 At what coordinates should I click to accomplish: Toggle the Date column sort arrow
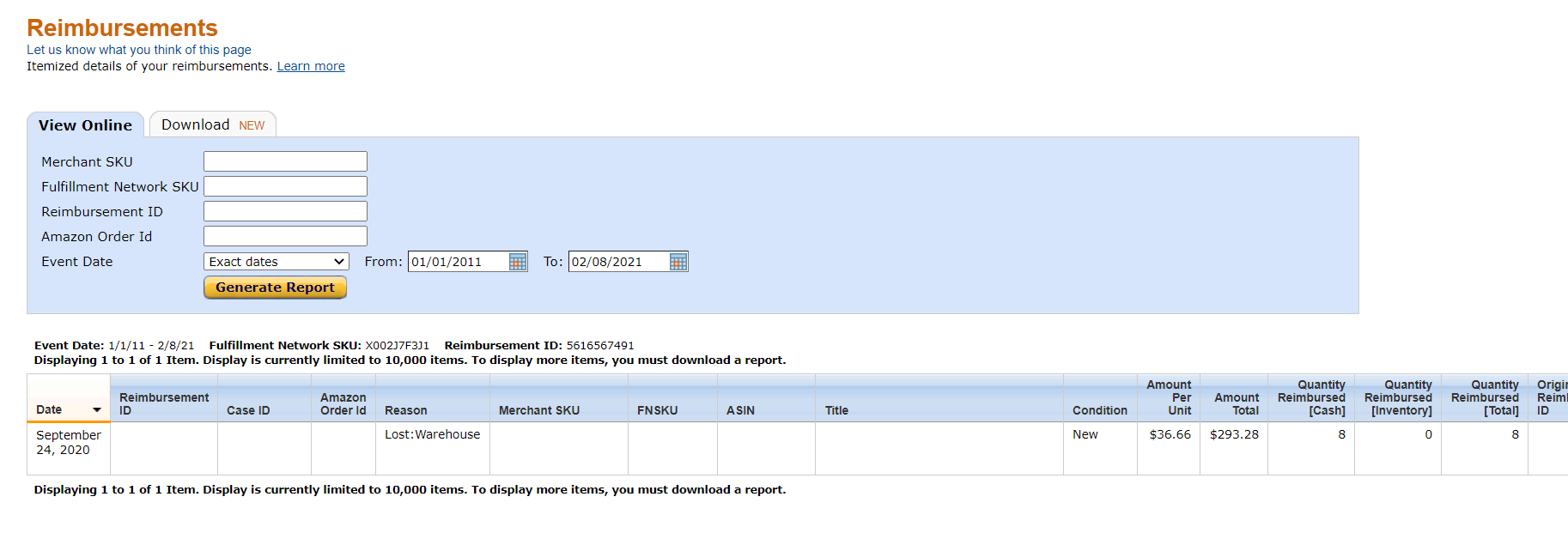[97, 410]
